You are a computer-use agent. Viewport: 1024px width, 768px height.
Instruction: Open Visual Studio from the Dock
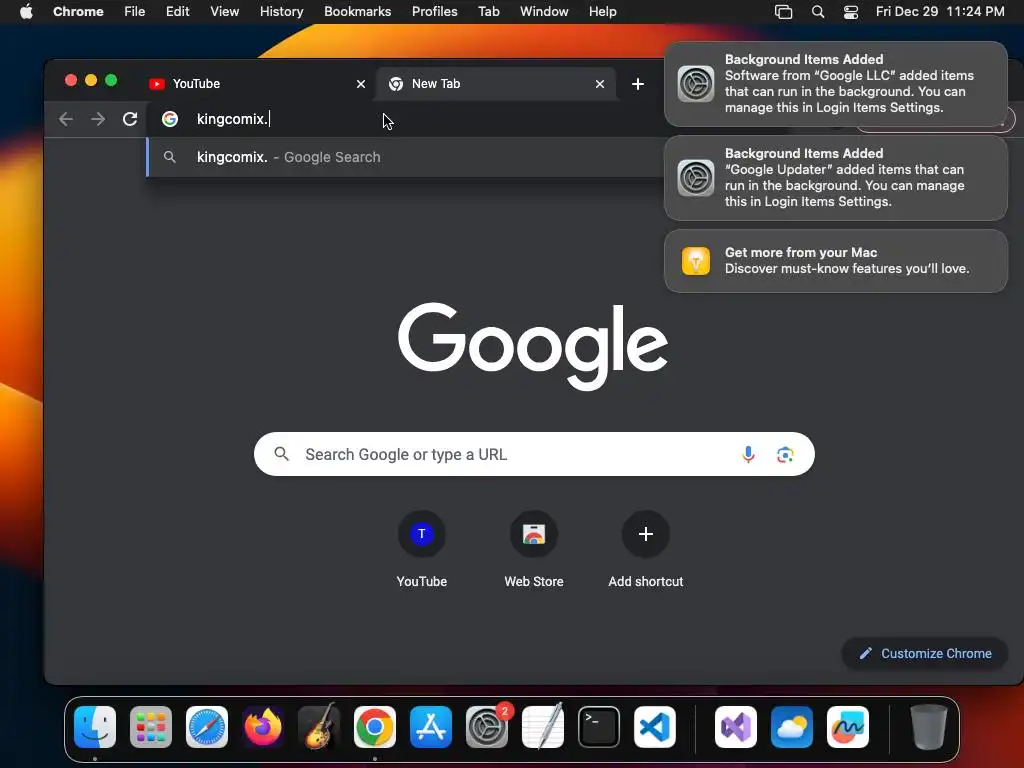click(x=736, y=727)
